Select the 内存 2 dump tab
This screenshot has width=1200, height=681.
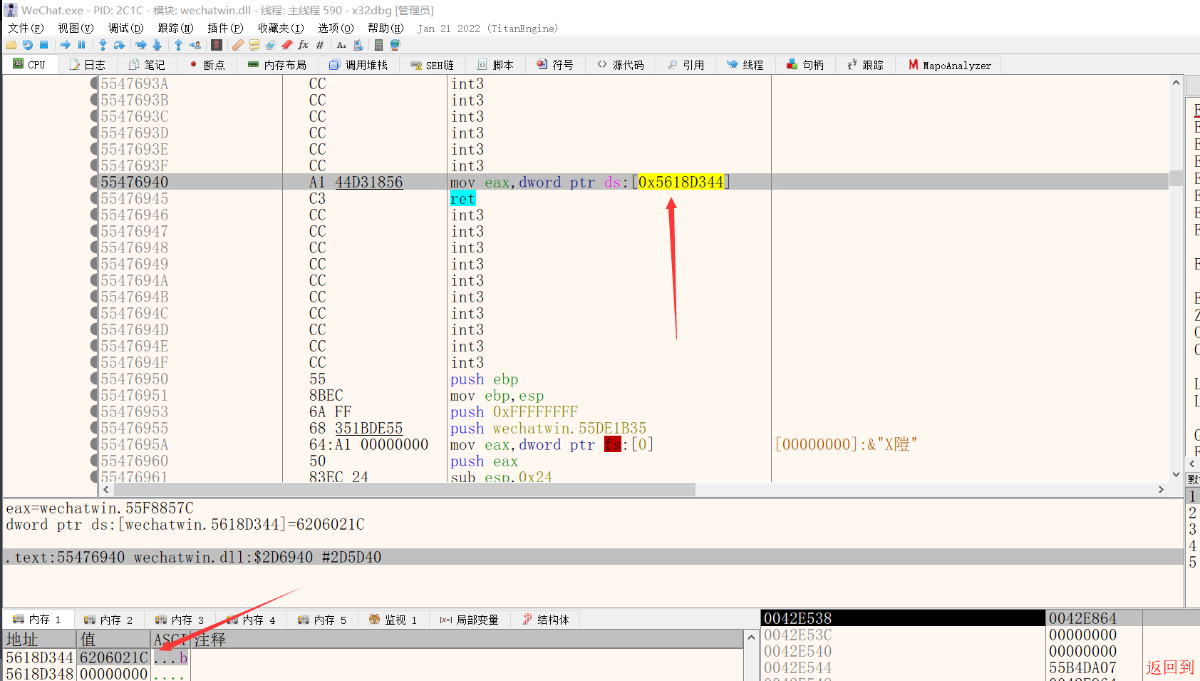pyautogui.click(x=110, y=620)
